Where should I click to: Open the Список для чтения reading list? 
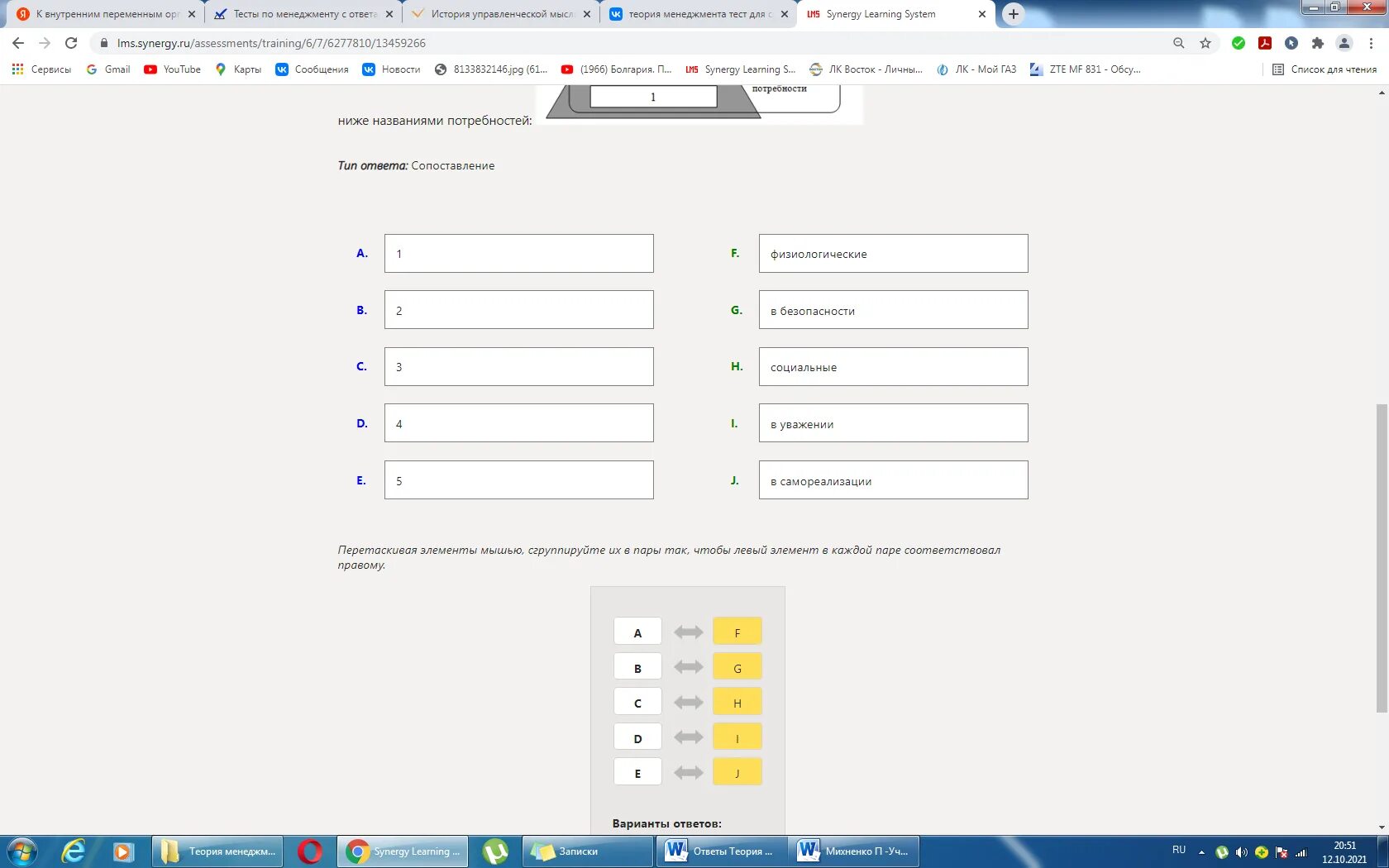1325,69
